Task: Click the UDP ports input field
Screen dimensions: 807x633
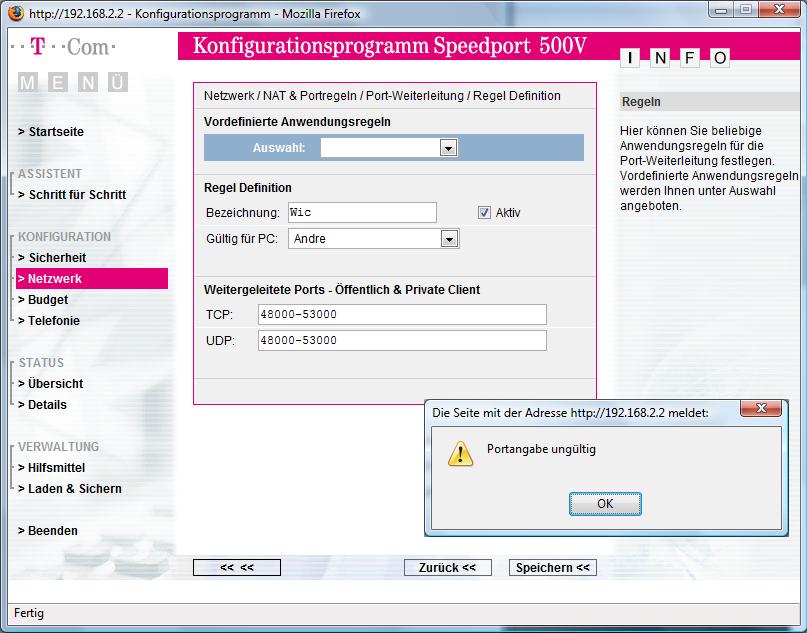Action: click(x=402, y=341)
